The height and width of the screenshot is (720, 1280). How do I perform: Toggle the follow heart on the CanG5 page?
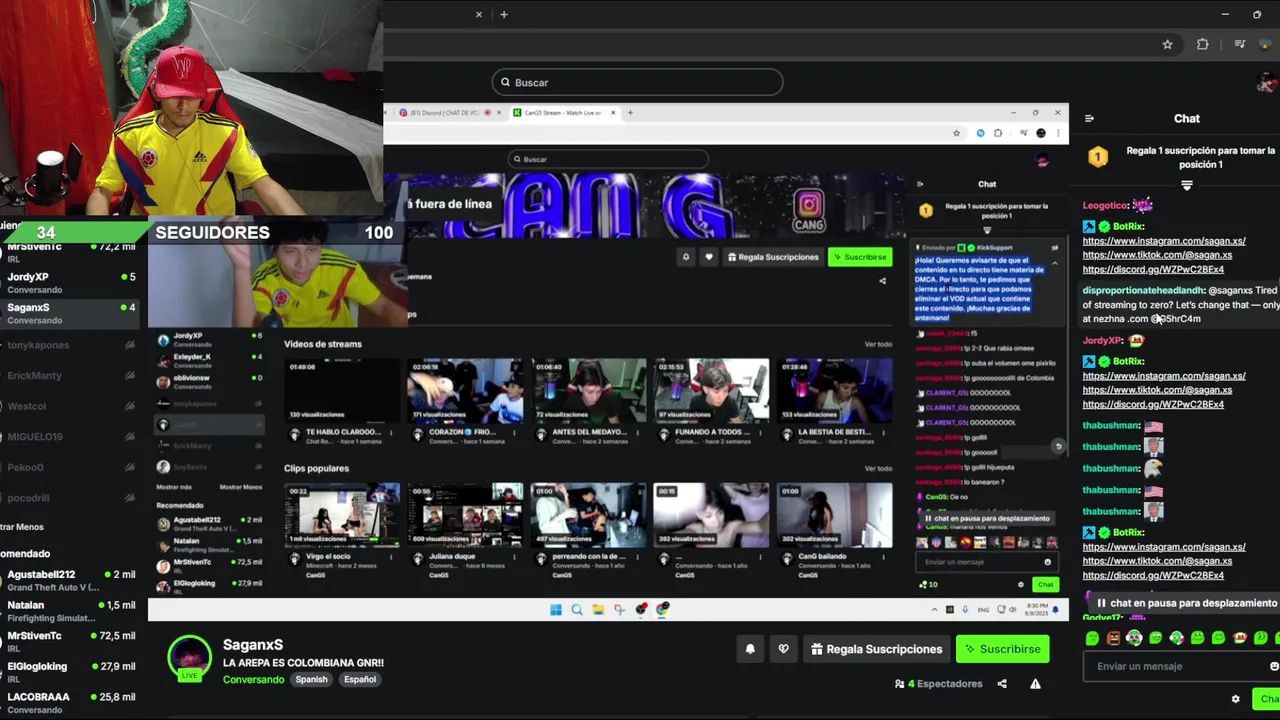709,257
